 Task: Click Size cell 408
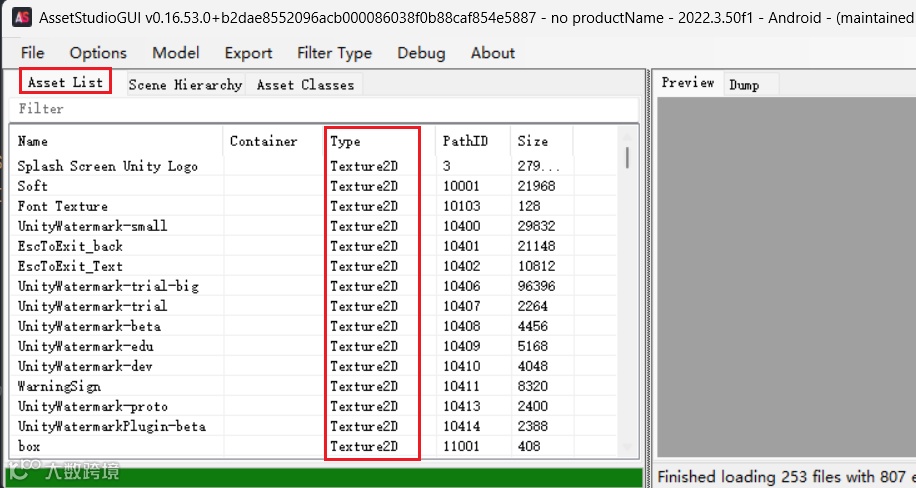529,446
